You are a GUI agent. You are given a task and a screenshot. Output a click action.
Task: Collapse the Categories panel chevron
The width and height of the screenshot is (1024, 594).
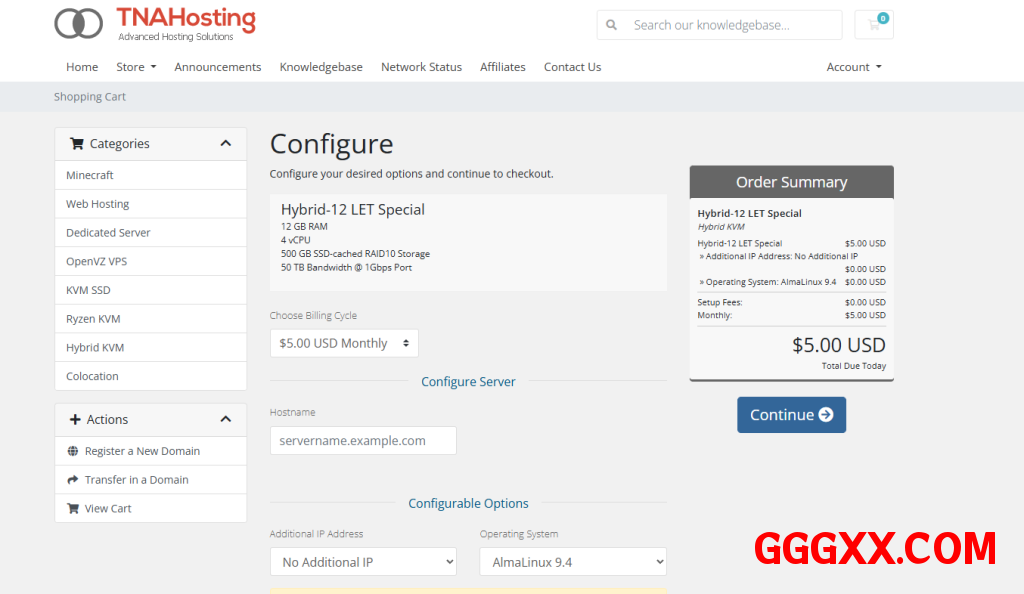[226, 144]
